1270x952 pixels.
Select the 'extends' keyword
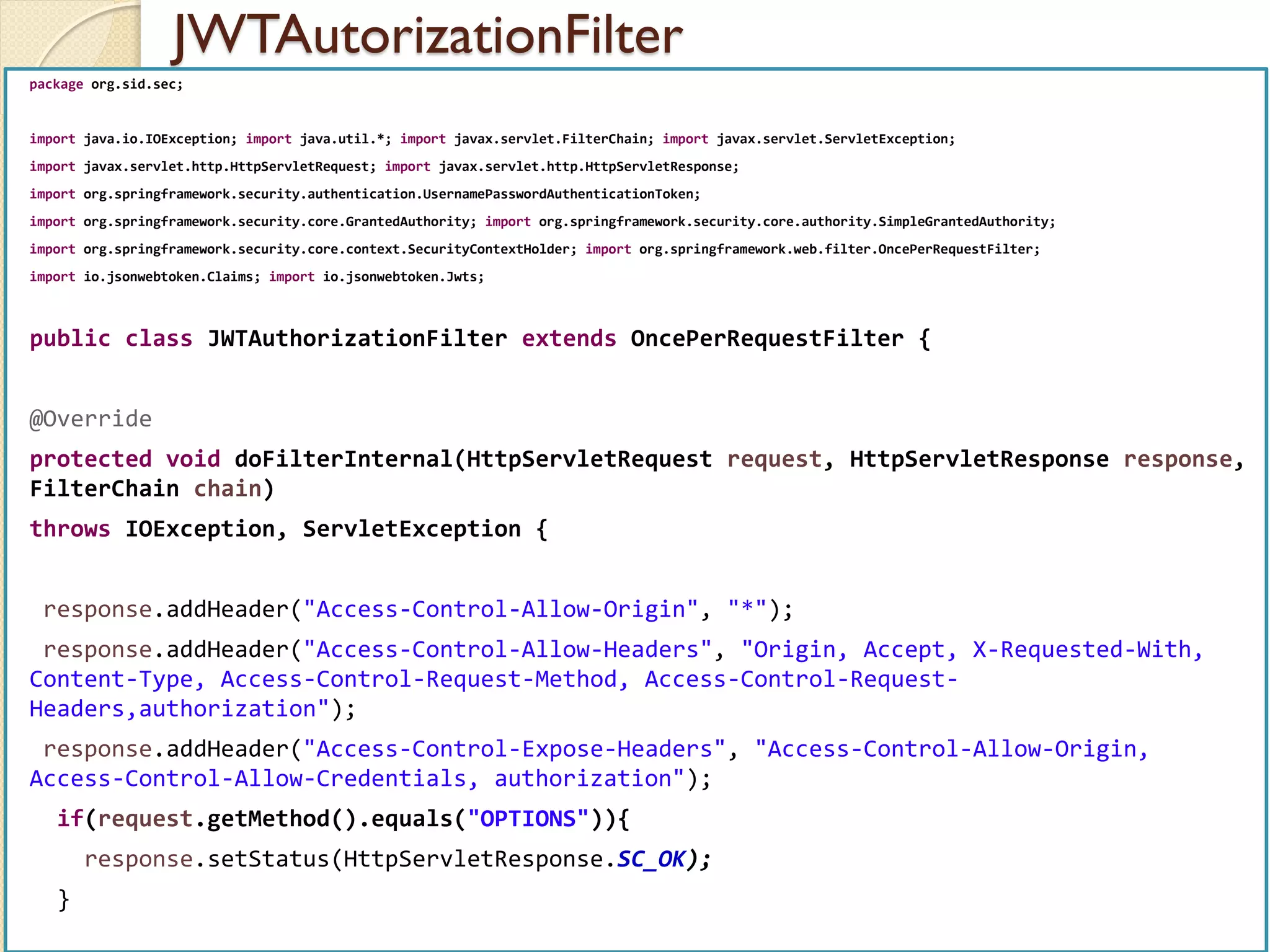tap(569, 338)
